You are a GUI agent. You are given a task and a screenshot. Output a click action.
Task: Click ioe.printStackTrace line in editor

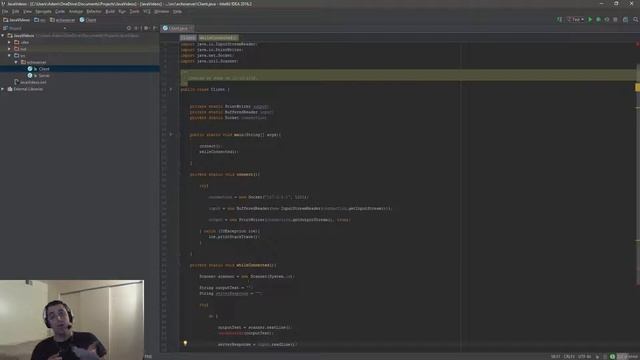click(x=234, y=237)
